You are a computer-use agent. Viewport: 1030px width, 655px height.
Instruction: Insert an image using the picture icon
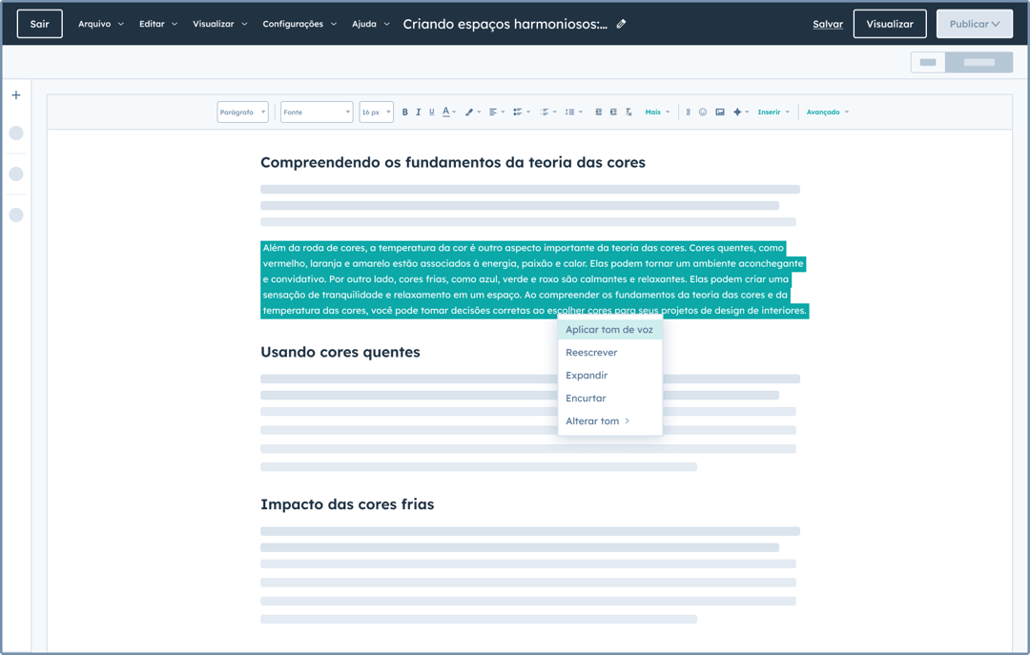pyautogui.click(x=720, y=111)
